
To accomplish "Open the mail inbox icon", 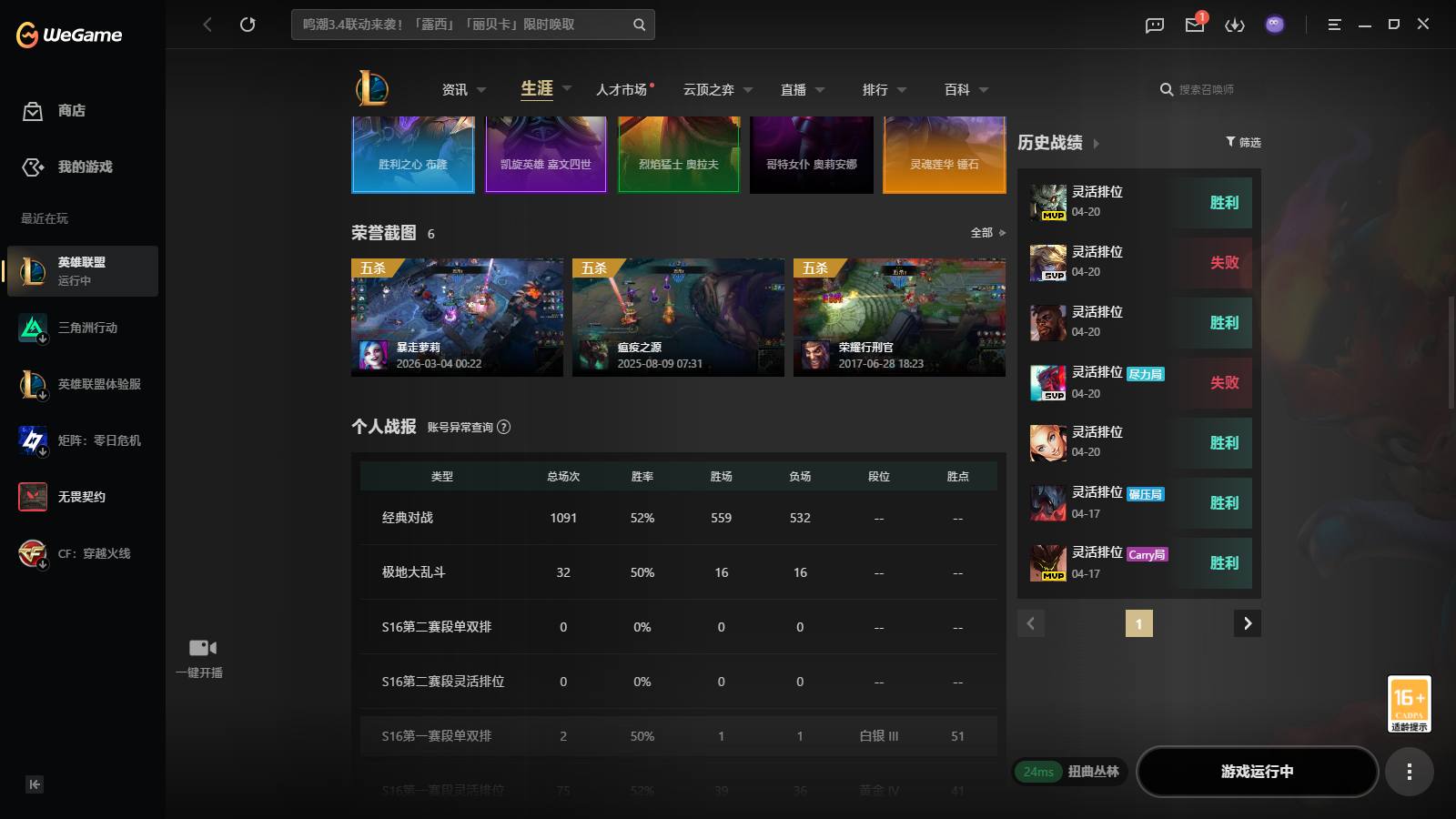I will tap(1195, 25).
